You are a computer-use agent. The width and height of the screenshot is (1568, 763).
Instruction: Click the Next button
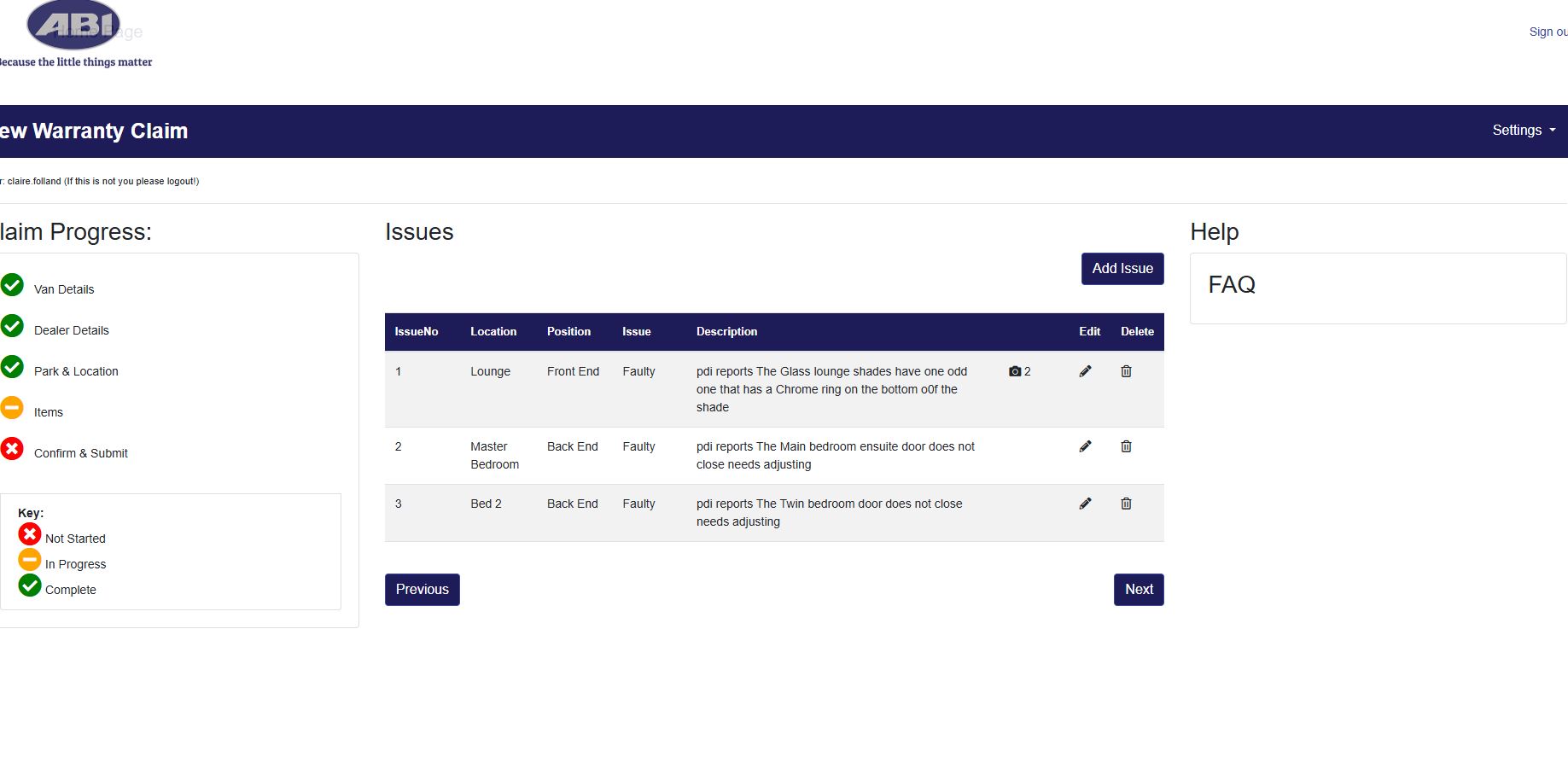pyautogui.click(x=1139, y=590)
